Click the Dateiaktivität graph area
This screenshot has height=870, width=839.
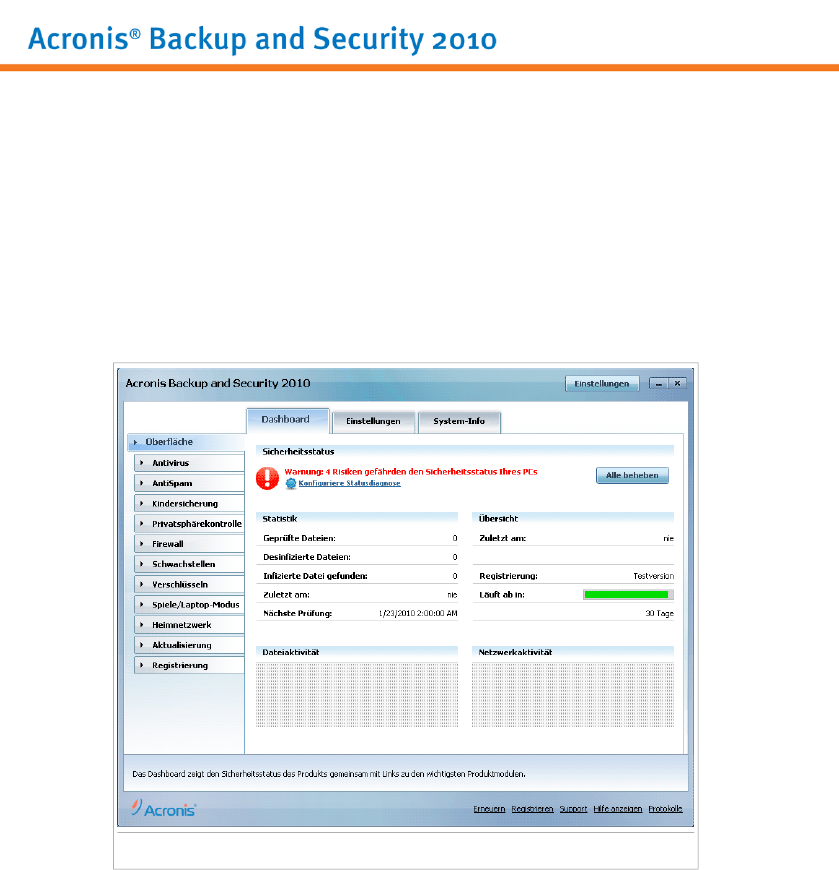point(357,694)
